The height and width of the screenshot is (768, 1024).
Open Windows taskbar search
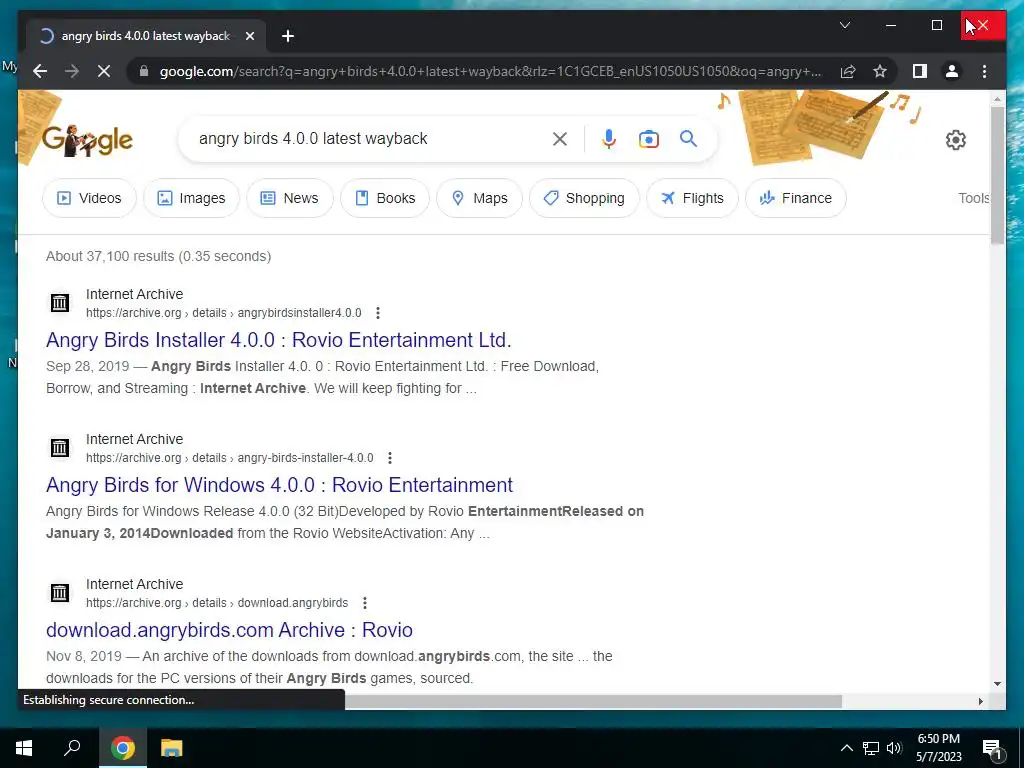(72, 748)
